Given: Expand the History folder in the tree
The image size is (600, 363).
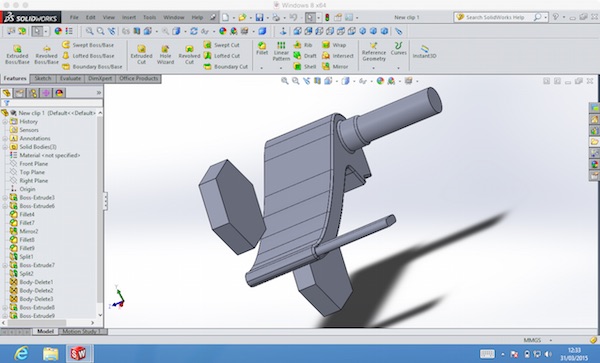Looking at the screenshot, I should [x=5, y=122].
